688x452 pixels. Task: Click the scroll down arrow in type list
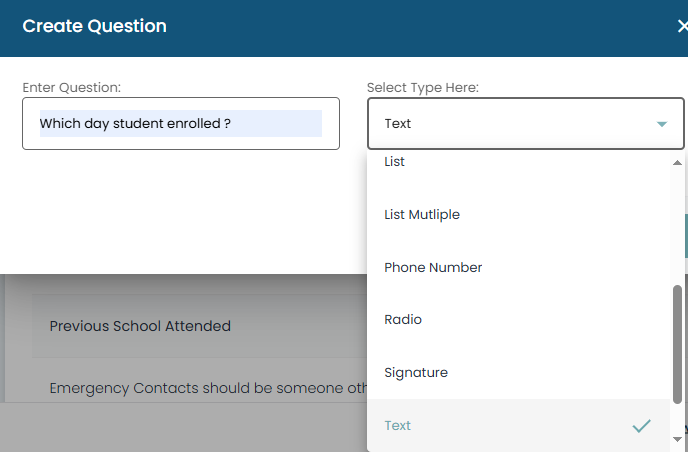[678, 438]
